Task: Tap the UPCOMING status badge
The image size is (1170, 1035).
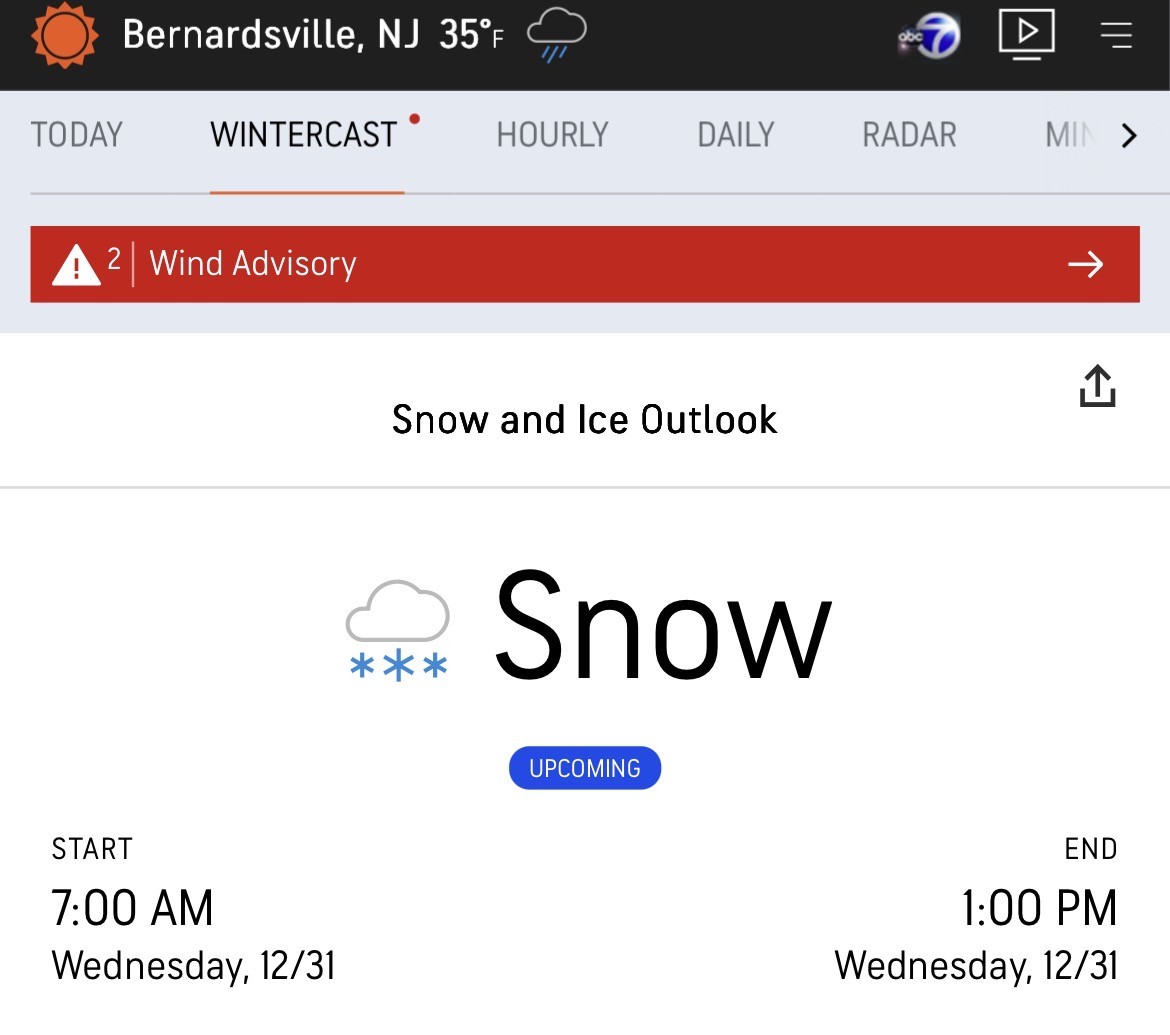Action: pyautogui.click(x=585, y=768)
